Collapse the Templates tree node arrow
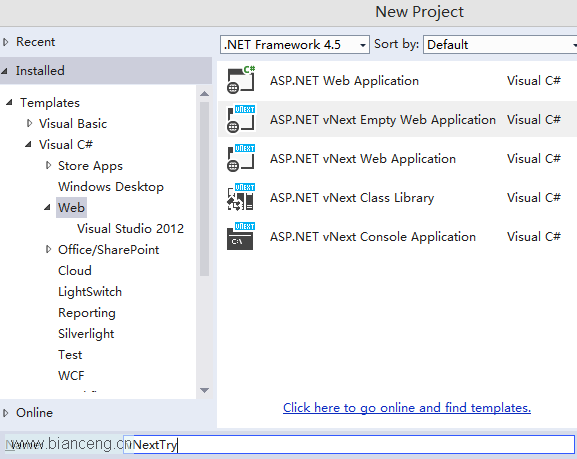The height and width of the screenshot is (459, 577). coord(9,102)
